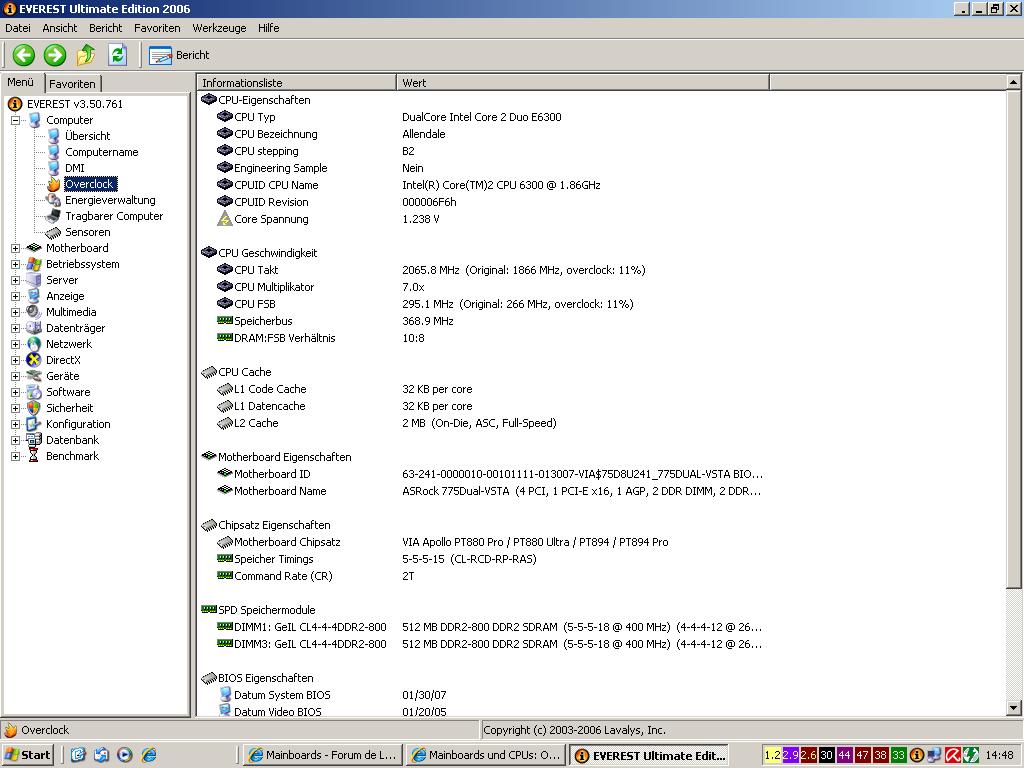Viewport: 1024px width, 768px height.
Task: Select Tragbarer Computer in the tree
Action: point(114,216)
